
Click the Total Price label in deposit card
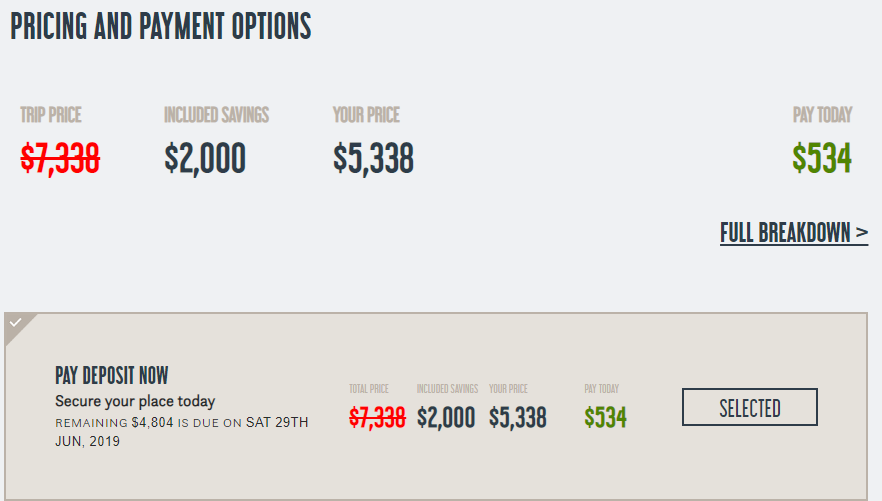(x=368, y=389)
